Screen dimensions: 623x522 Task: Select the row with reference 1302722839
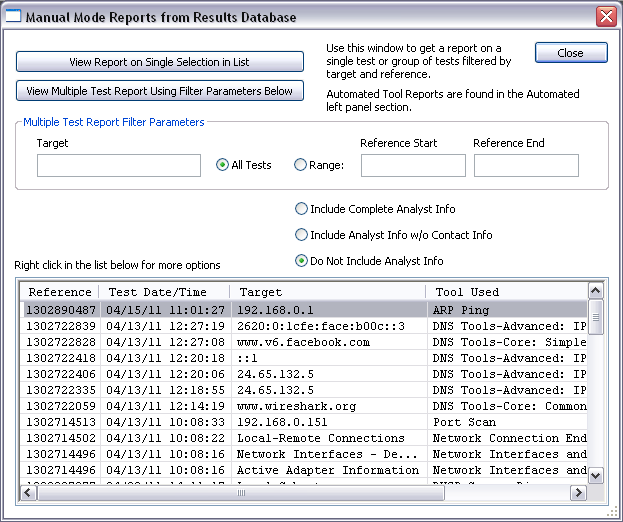[304, 326]
